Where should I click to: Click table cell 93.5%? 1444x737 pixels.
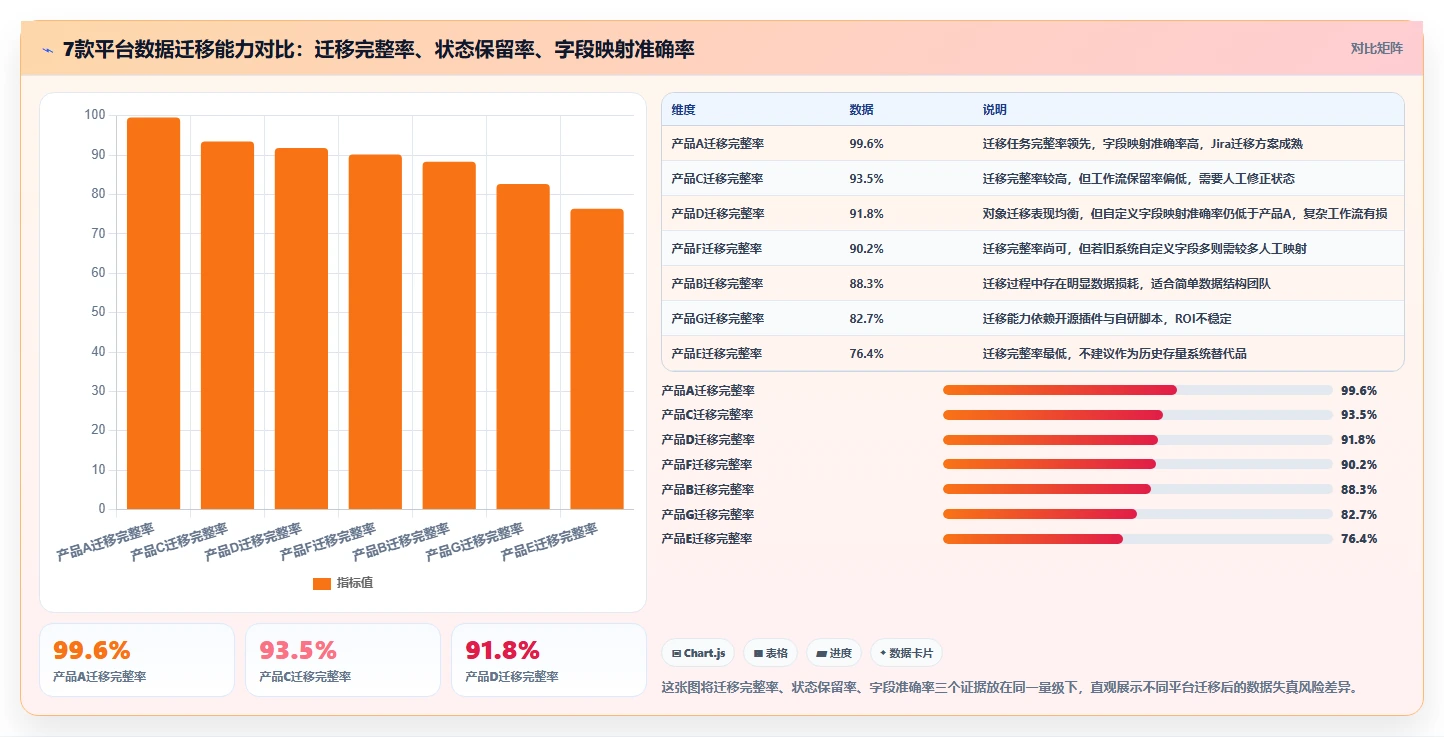[x=866, y=179]
